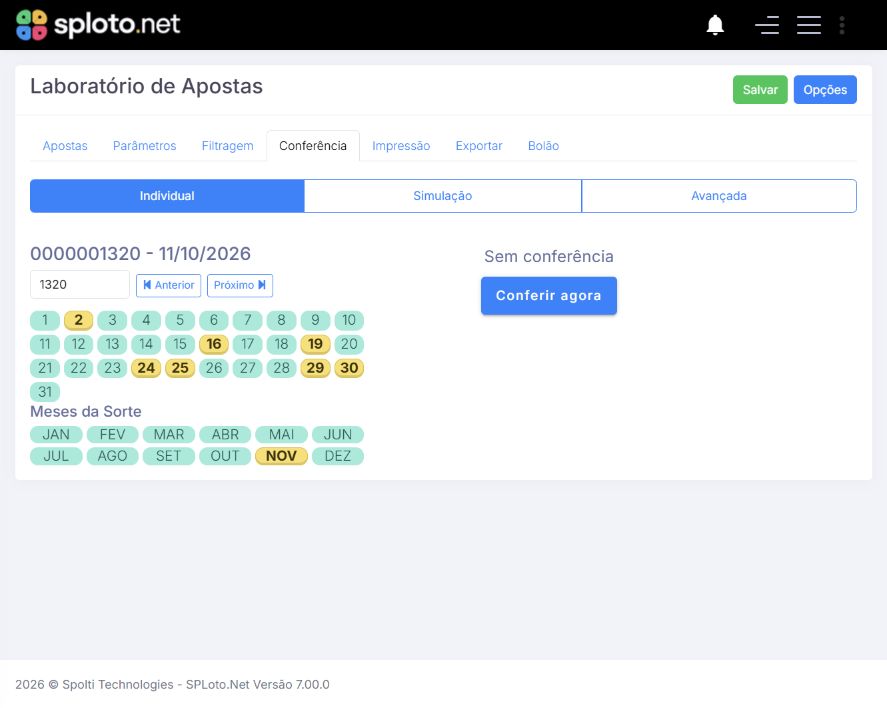Switch to the Apostas tab
887x708 pixels.
(x=65, y=146)
